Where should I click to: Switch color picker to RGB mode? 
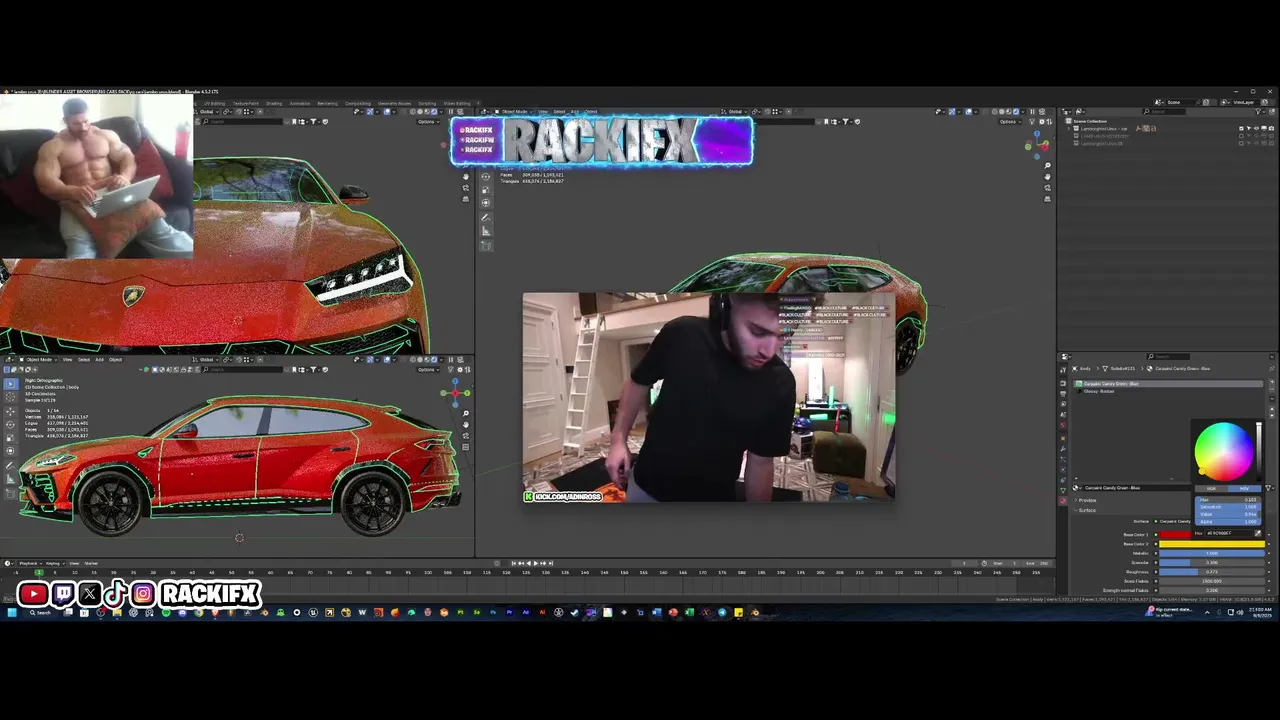coord(1211,488)
